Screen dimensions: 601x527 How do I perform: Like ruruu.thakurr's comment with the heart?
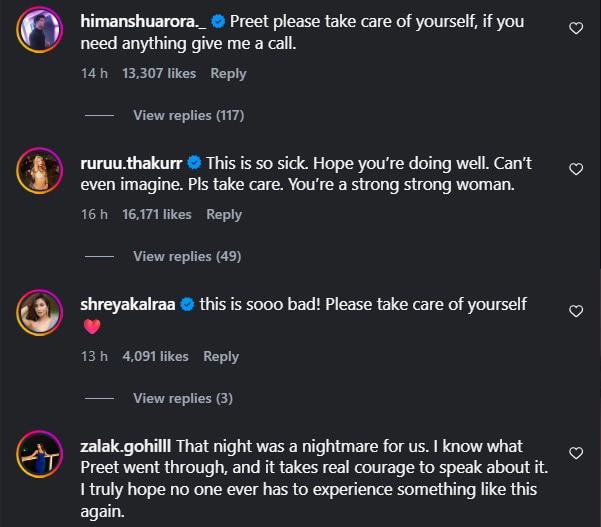576,169
